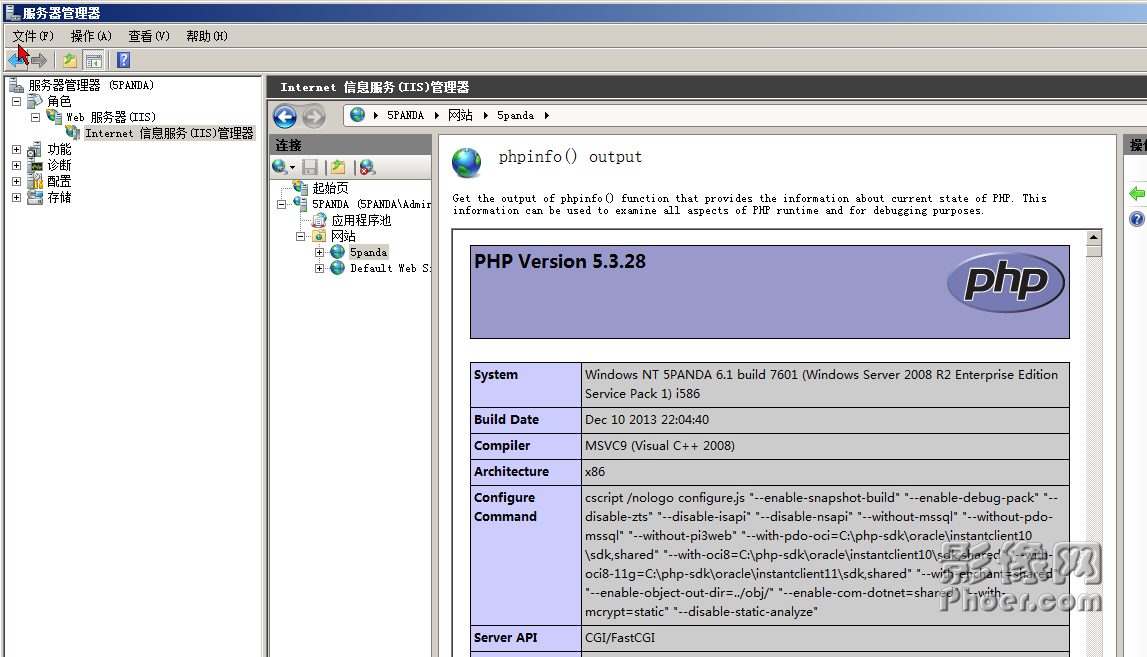Click the MMC toolbar Forward arrow

coord(39,60)
